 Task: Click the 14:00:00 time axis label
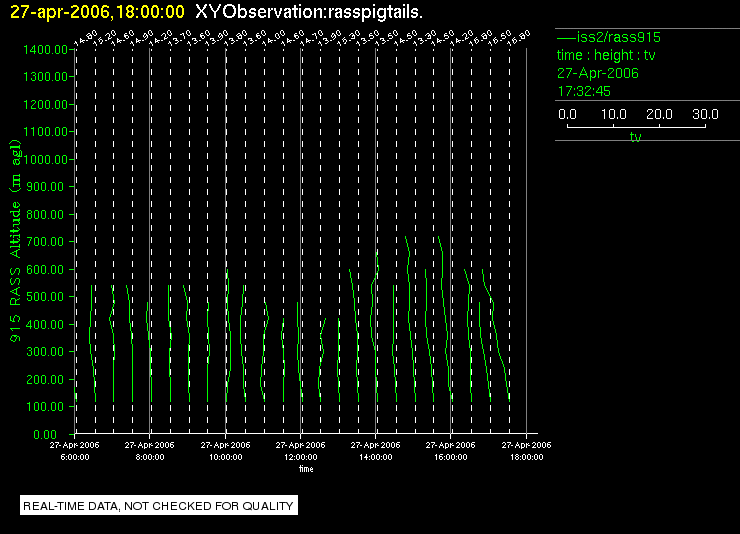click(376, 457)
